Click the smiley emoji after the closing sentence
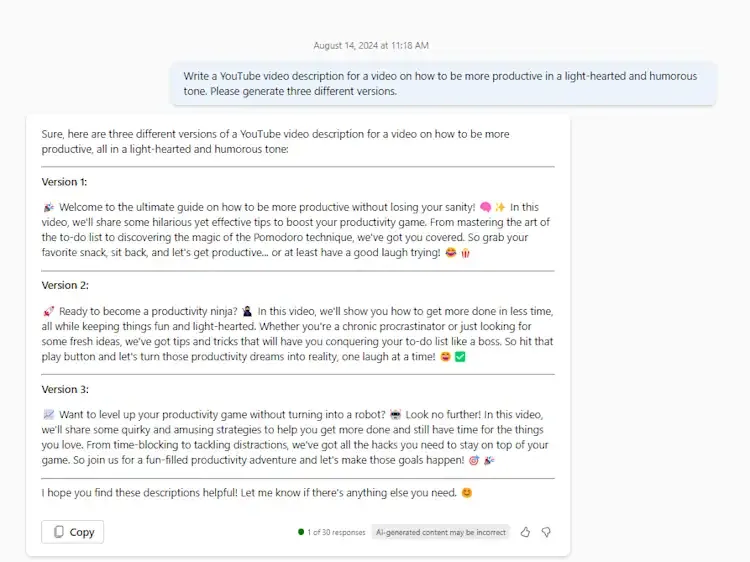 [467, 493]
